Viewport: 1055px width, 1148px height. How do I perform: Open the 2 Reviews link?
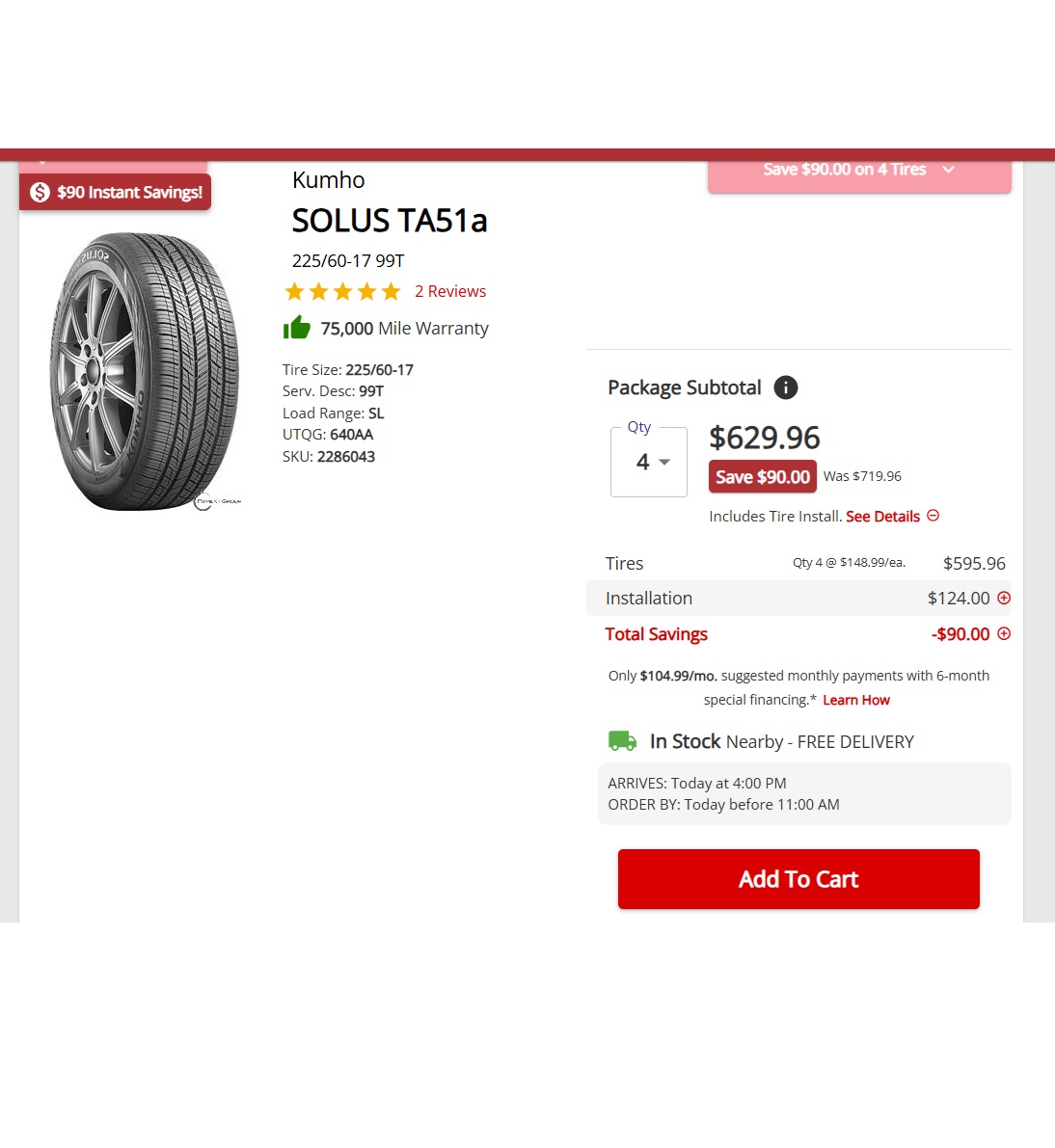[449, 291]
